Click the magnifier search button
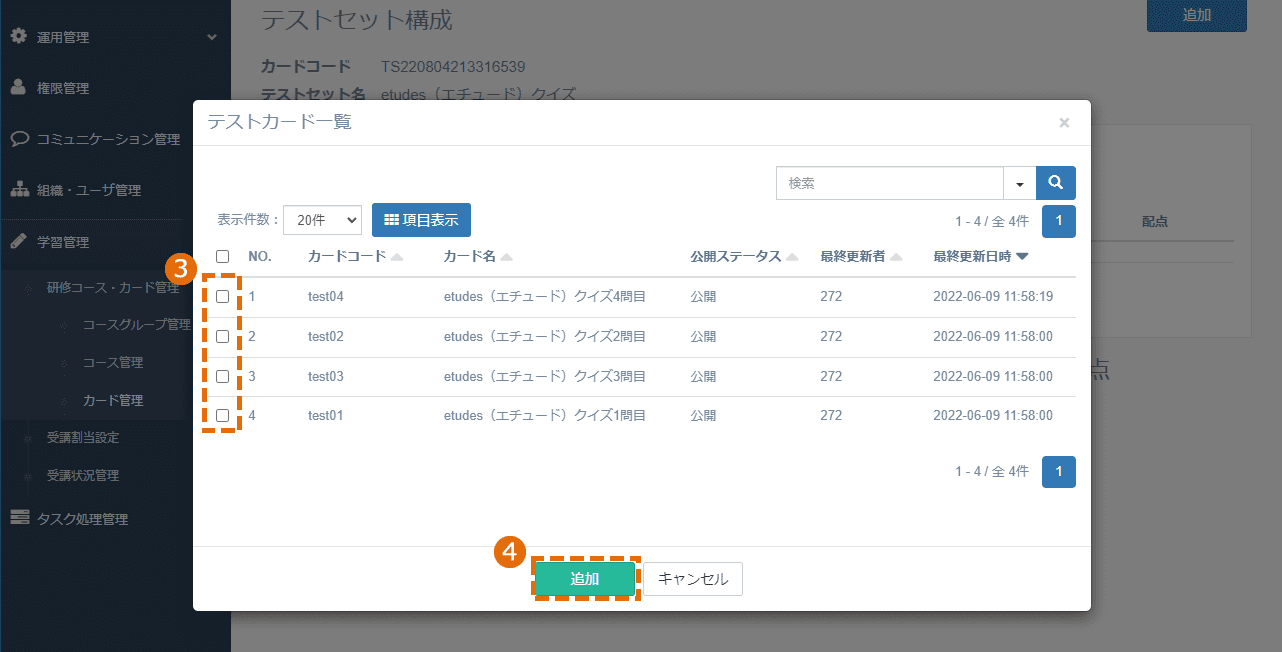The image size is (1282, 652). pyautogui.click(x=1056, y=183)
